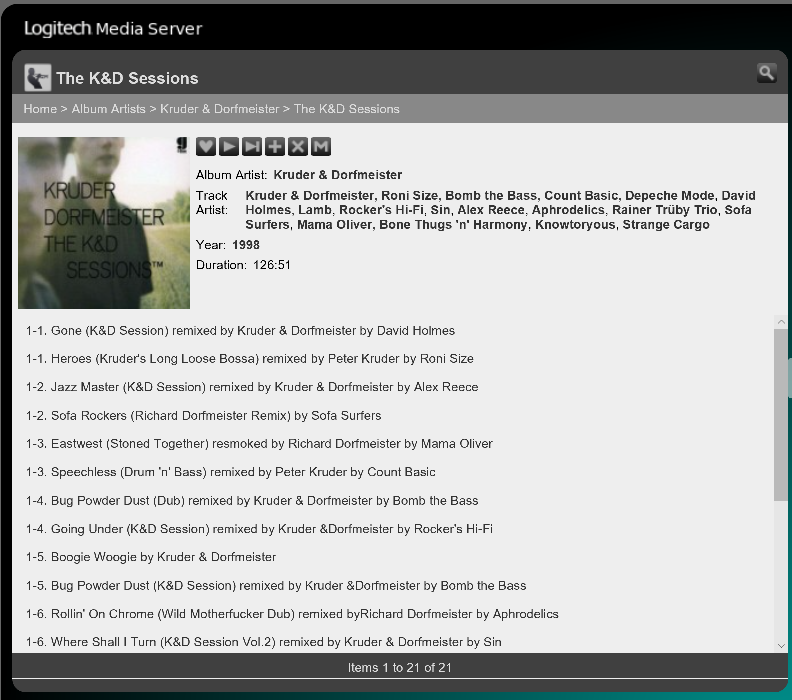Click the X remove-from-playlist icon
Viewport: 792px width, 700px height.
[298, 147]
